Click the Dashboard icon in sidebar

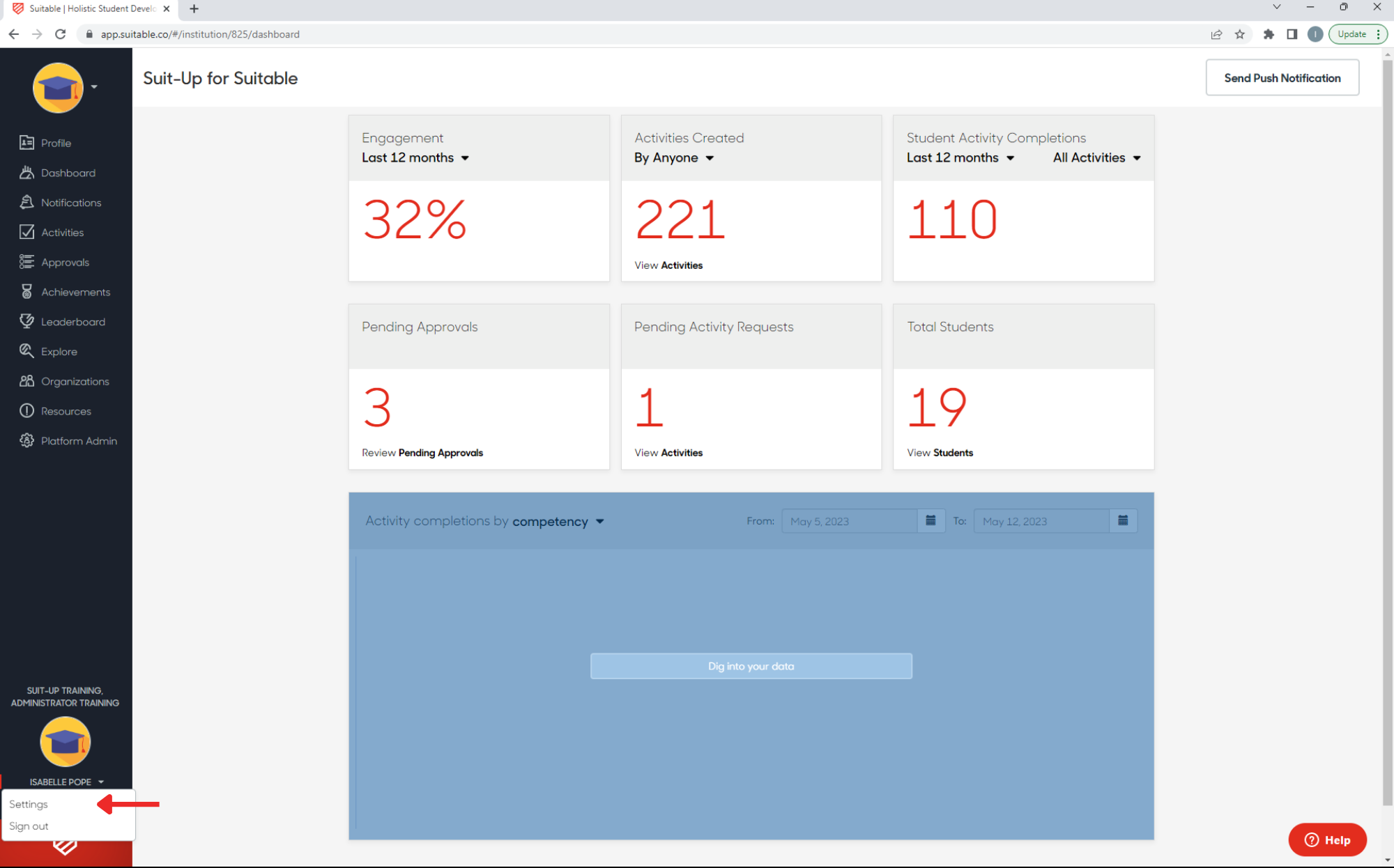click(x=26, y=173)
